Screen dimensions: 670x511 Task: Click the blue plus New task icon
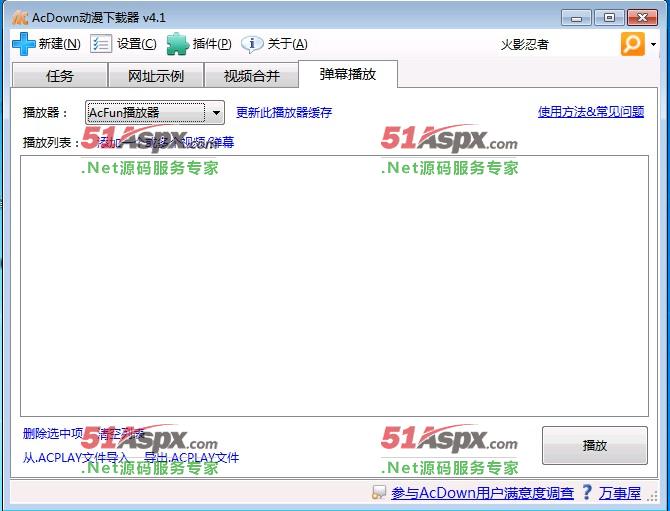click(24, 44)
